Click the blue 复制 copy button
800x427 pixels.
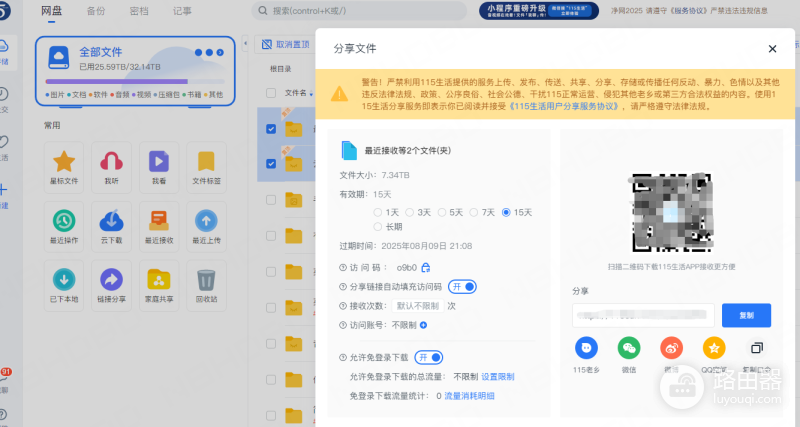coord(746,315)
